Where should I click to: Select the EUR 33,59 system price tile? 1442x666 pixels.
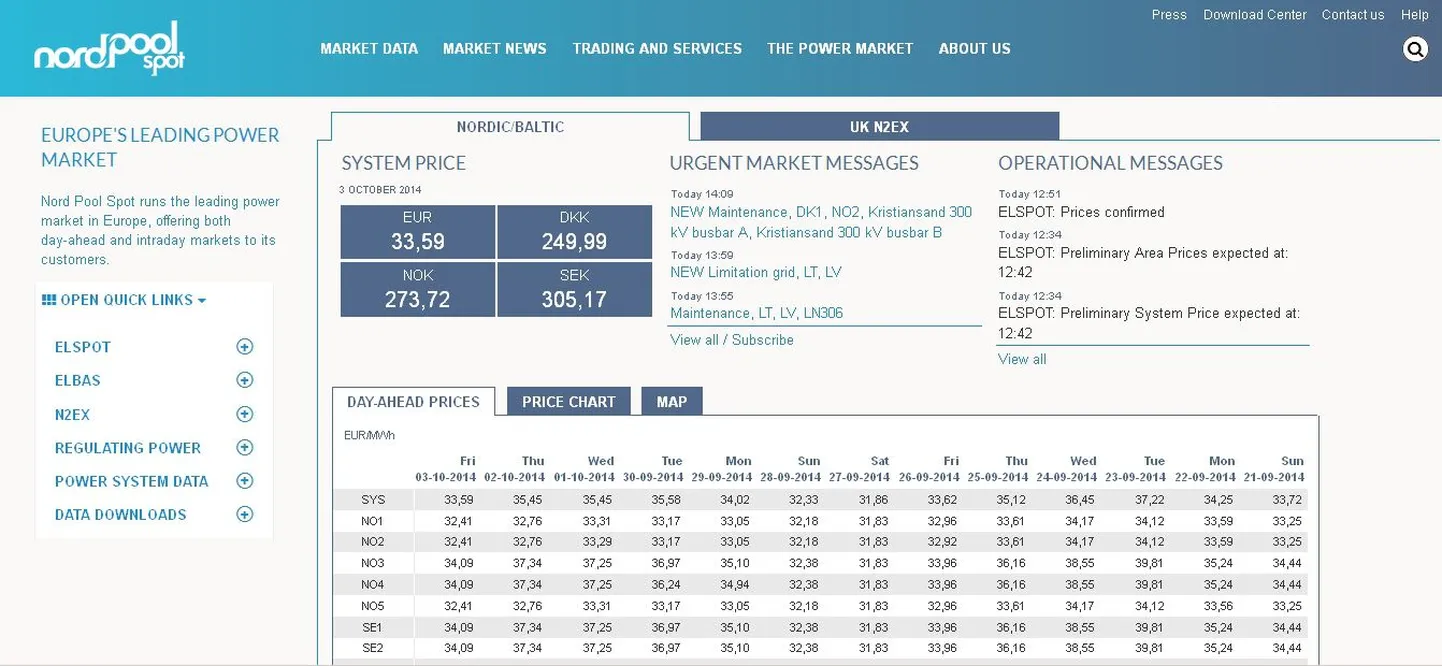click(418, 231)
